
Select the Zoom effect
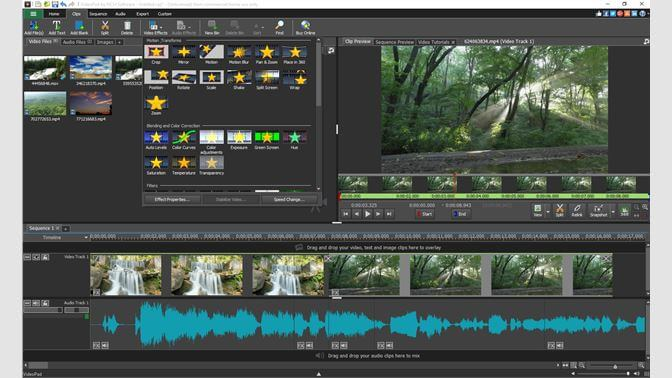156,105
